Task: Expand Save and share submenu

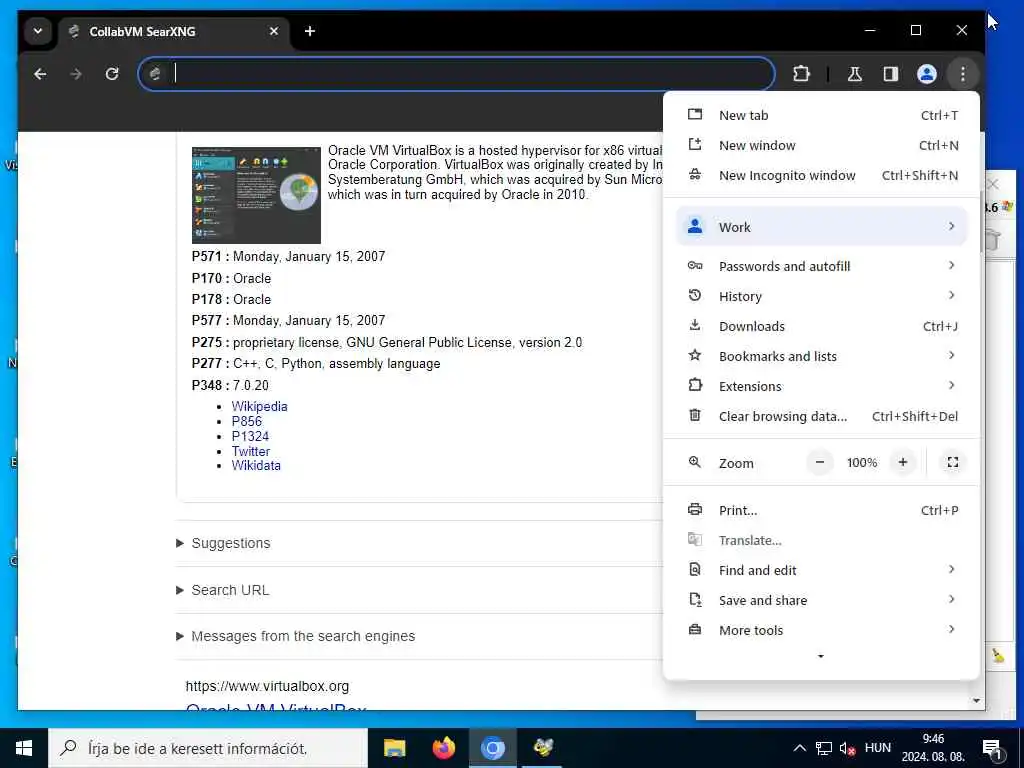Action: tap(822, 601)
